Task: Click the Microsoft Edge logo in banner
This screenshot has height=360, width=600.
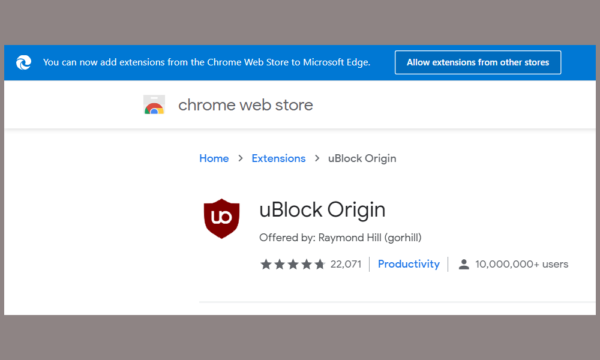Action: coord(23,62)
